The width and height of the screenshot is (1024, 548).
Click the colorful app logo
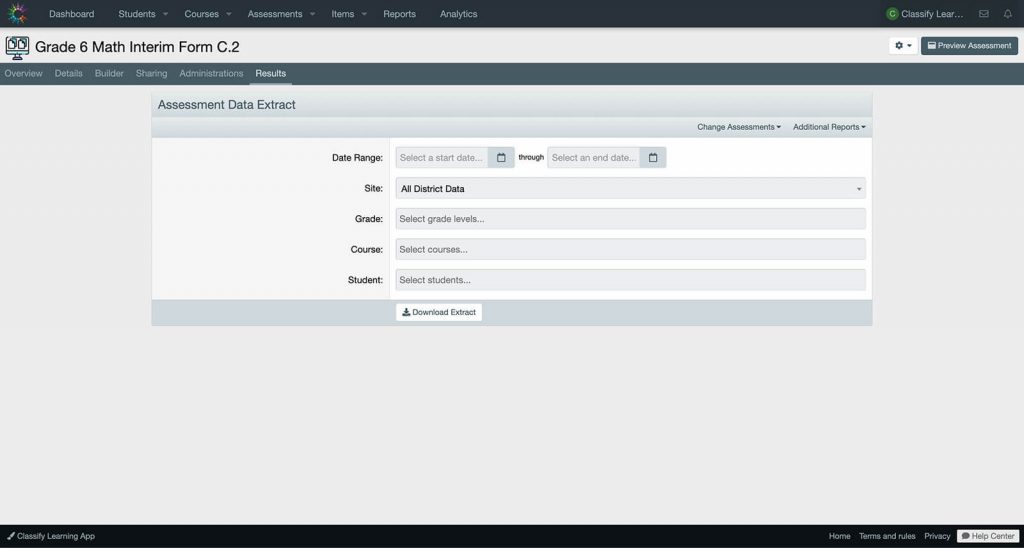pyautogui.click(x=17, y=13)
